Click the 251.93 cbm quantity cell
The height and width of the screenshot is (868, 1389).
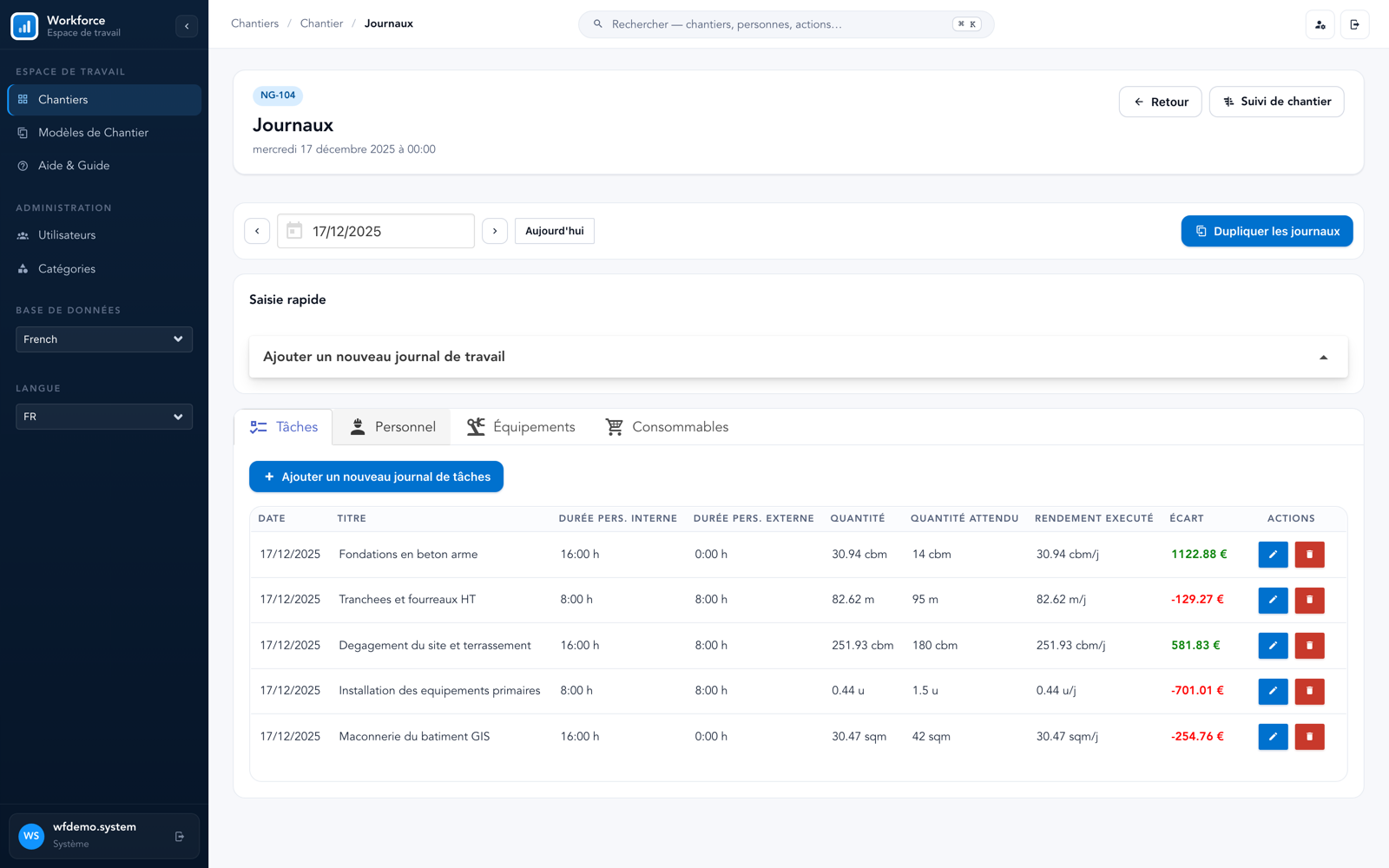863,645
